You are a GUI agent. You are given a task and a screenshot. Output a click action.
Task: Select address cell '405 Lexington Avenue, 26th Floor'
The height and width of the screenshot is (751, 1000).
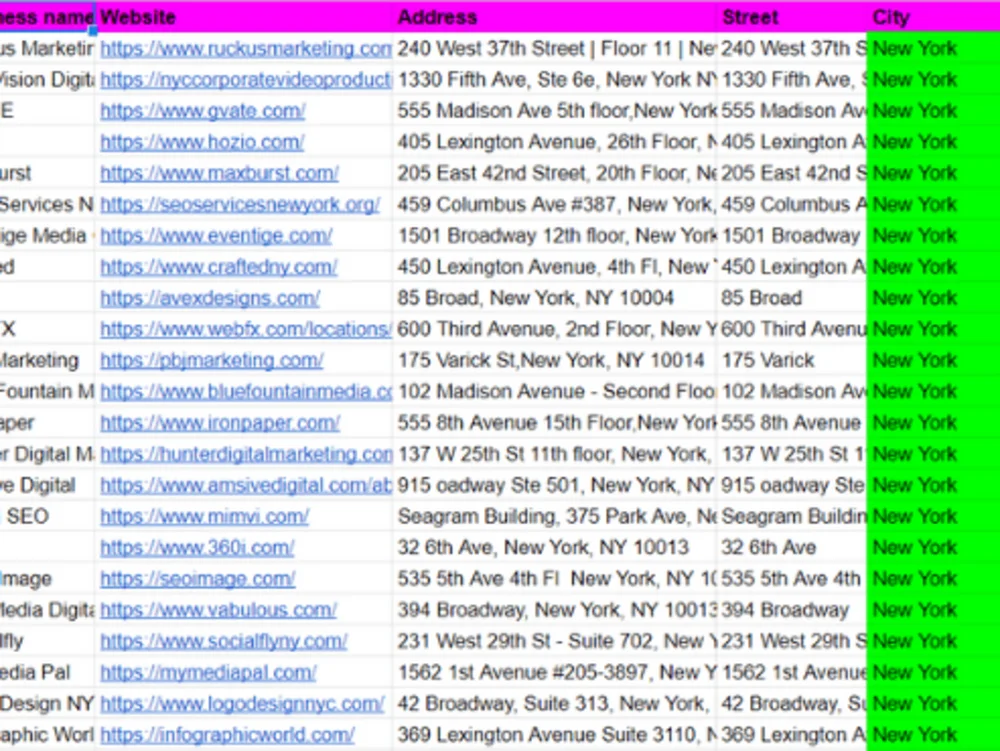click(x=555, y=142)
